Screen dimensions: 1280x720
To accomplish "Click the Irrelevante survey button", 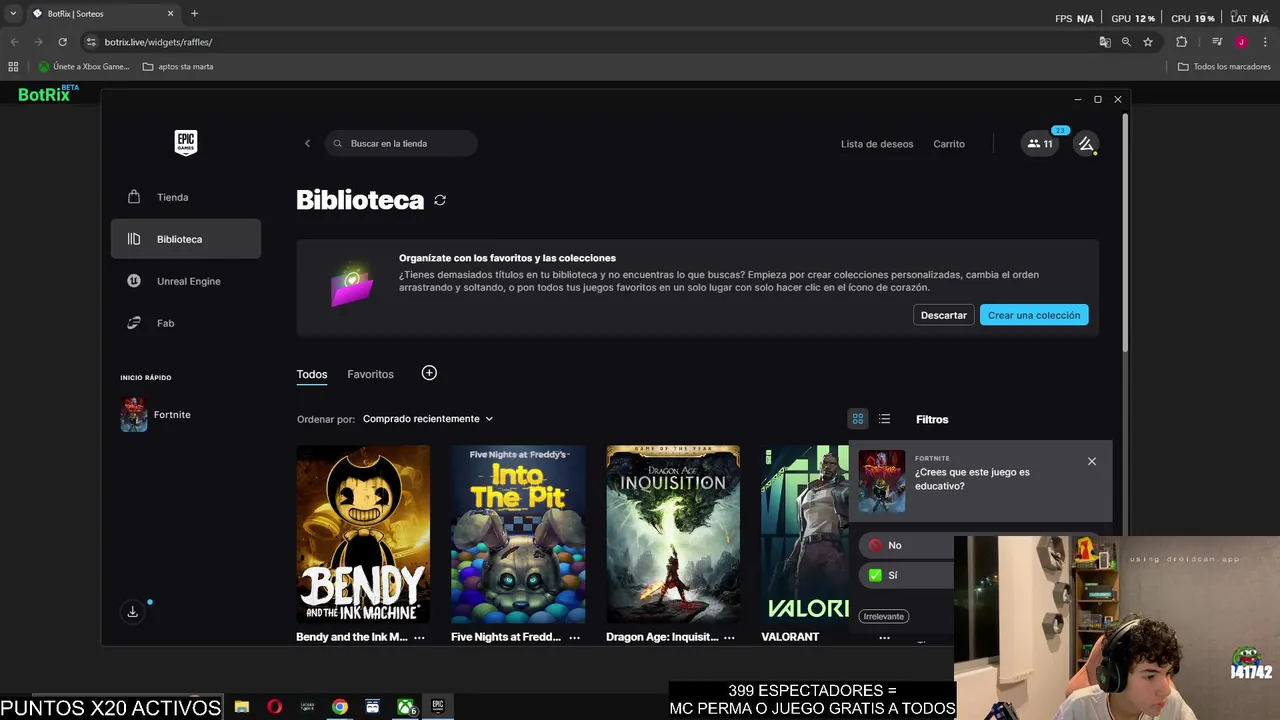I will pyautogui.click(x=884, y=616).
